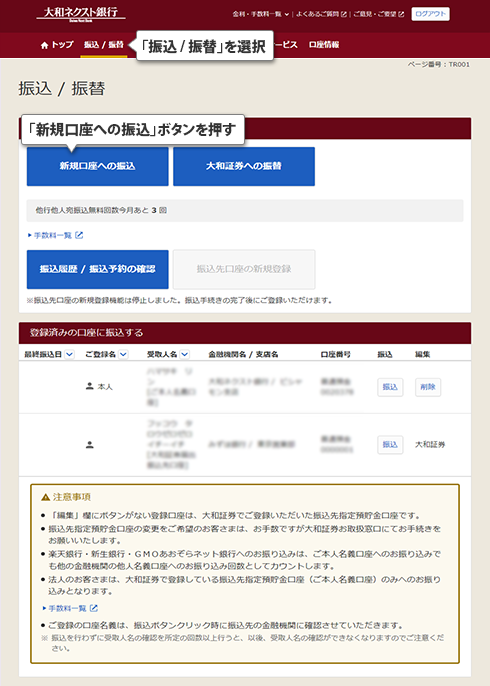Click the 新規口座への振込 button
This screenshot has height=686, width=490.
pyautogui.click(x=98, y=166)
